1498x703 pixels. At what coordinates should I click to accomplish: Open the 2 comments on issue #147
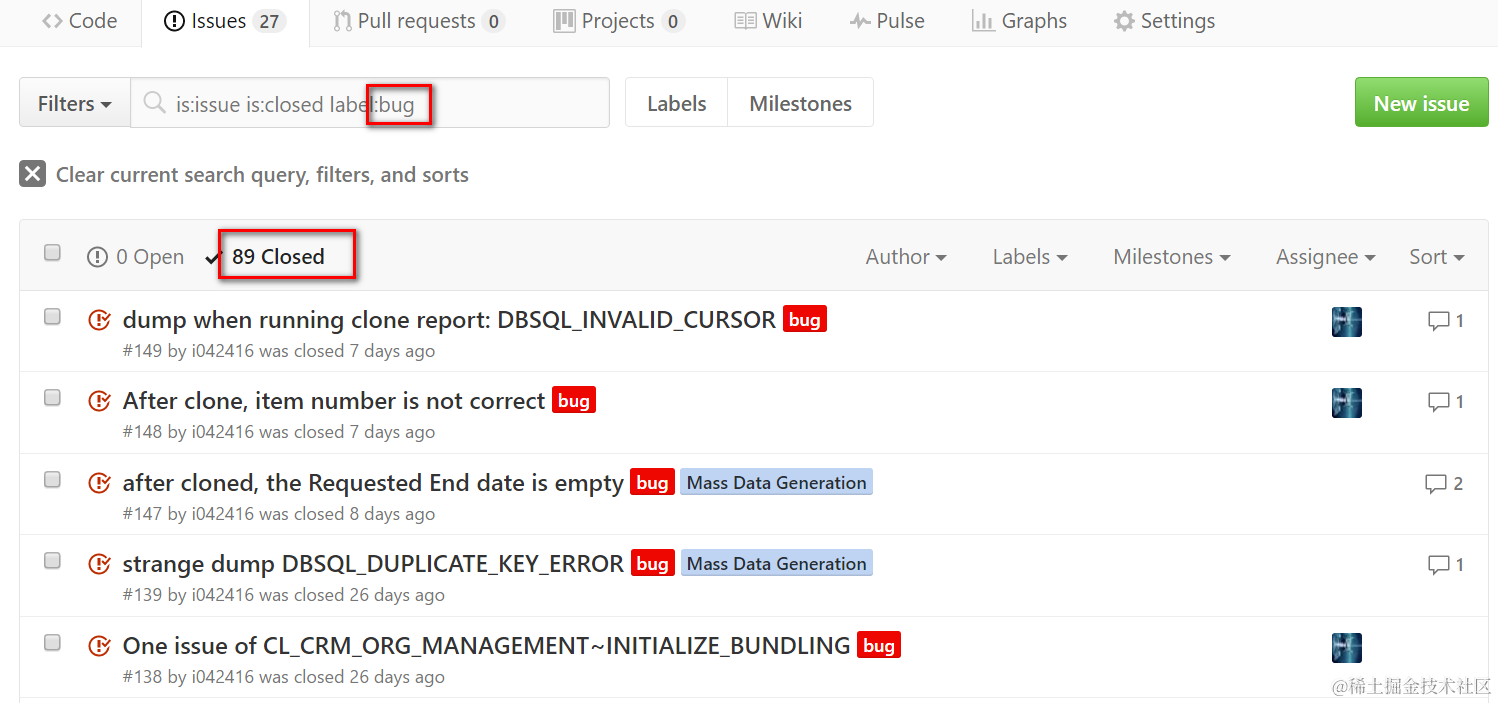(x=1445, y=484)
